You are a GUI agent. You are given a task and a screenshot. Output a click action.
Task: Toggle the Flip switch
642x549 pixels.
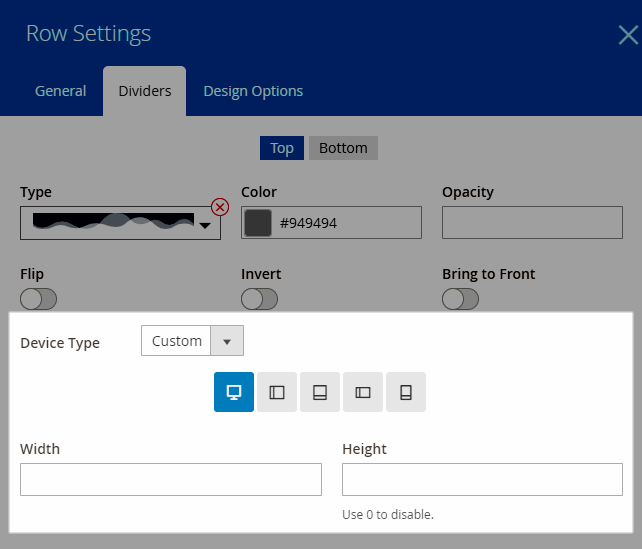point(38,299)
